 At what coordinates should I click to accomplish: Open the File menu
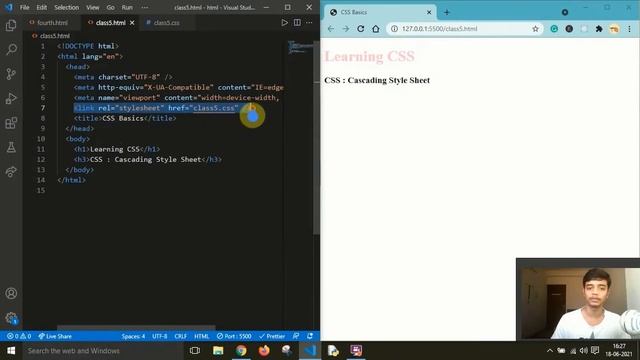[24, 7]
